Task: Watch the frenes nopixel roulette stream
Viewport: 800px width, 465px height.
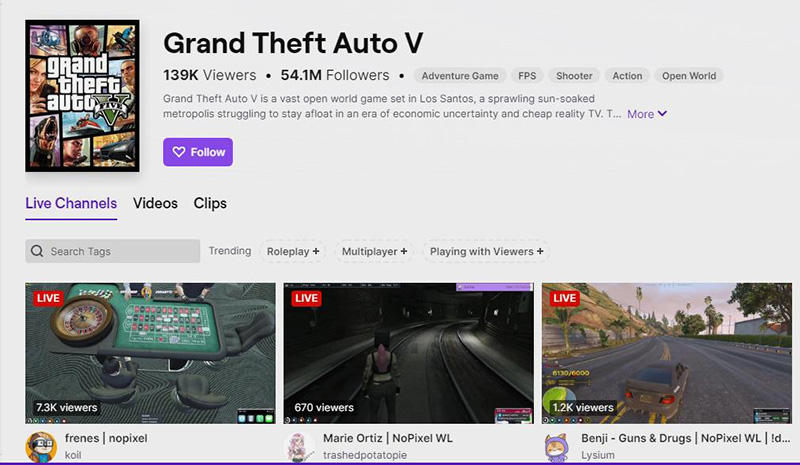Action: click(151, 353)
